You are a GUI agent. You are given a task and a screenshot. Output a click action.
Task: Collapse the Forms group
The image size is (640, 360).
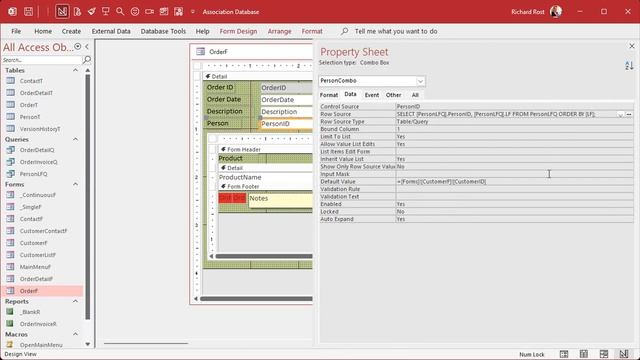pyautogui.click(x=75, y=184)
